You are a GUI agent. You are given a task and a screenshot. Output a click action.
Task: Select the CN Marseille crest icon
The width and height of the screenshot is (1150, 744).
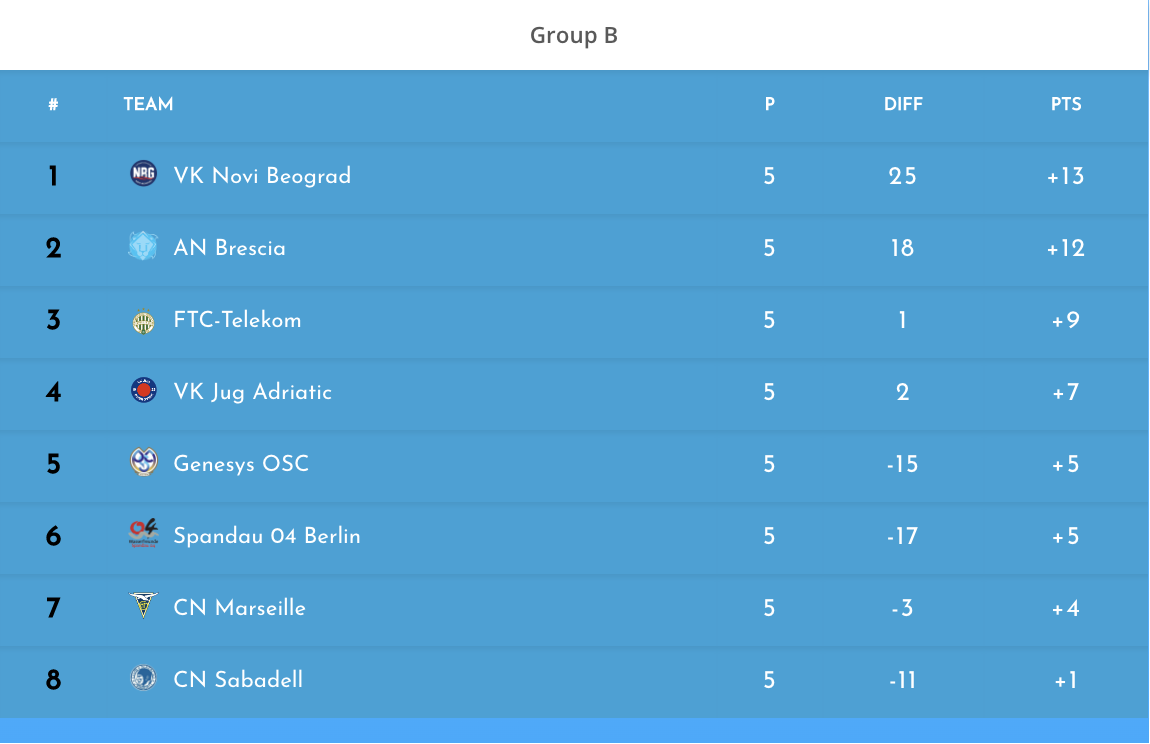tap(143, 605)
